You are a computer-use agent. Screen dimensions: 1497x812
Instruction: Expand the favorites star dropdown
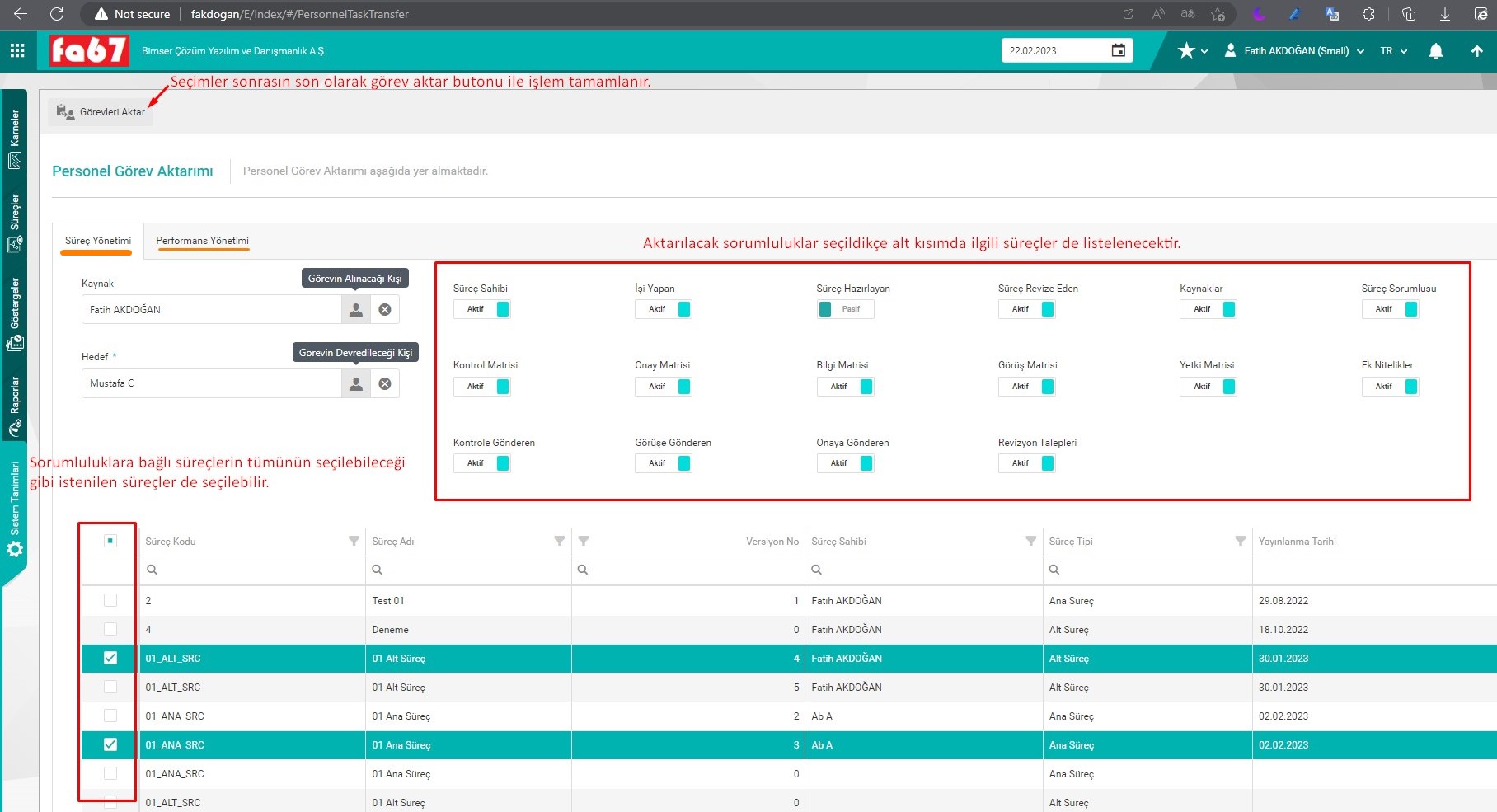[x=1193, y=51]
